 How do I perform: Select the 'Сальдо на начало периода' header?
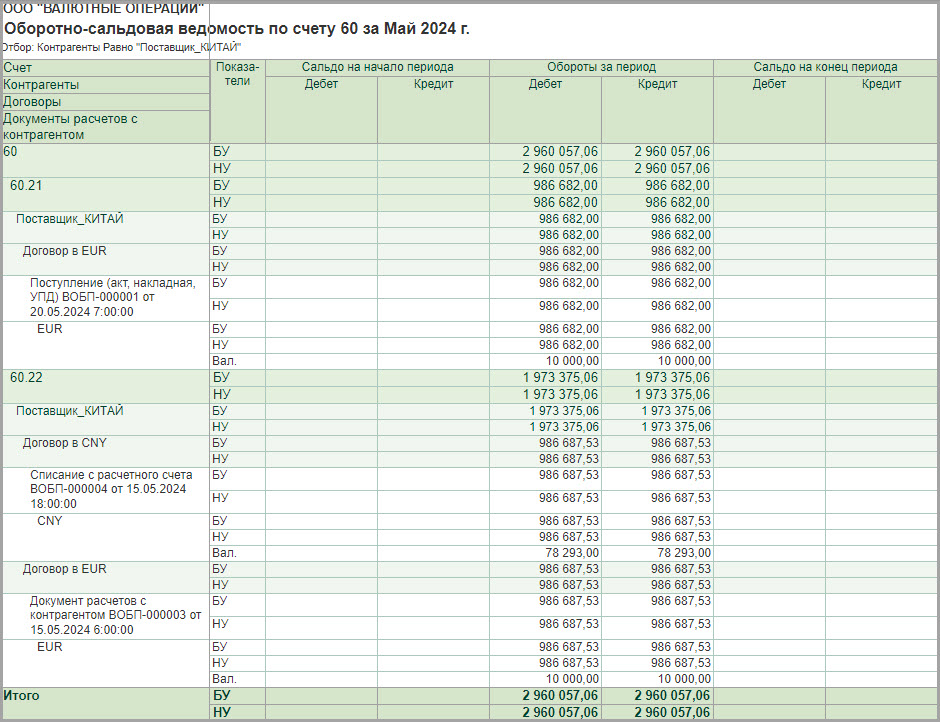click(x=378, y=67)
